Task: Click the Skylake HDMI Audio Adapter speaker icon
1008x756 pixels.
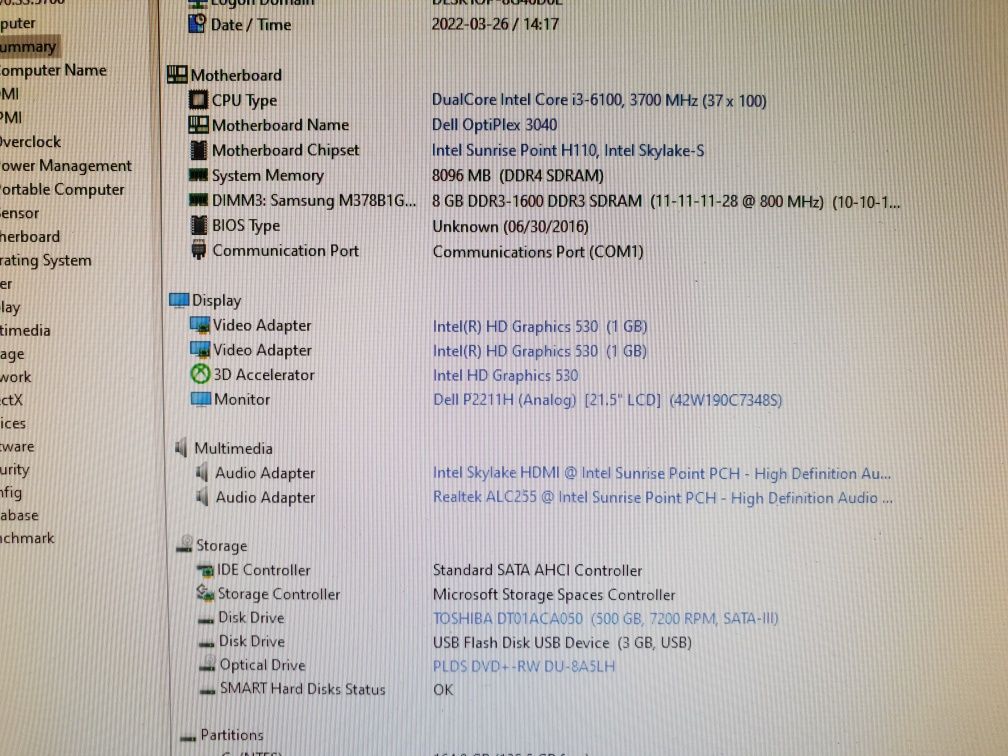Action: (202, 472)
